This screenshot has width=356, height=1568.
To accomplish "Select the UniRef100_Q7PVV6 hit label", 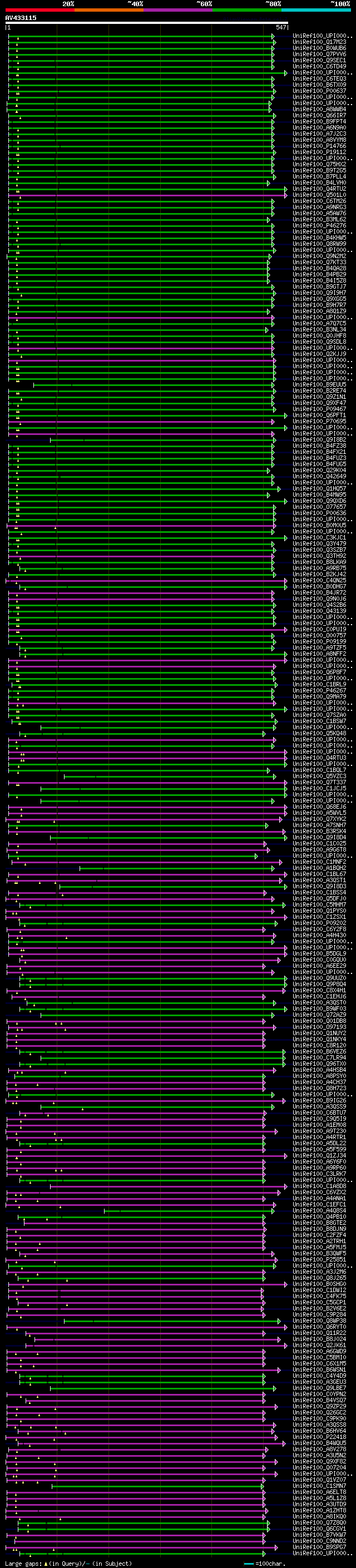I will (x=319, y=55).
